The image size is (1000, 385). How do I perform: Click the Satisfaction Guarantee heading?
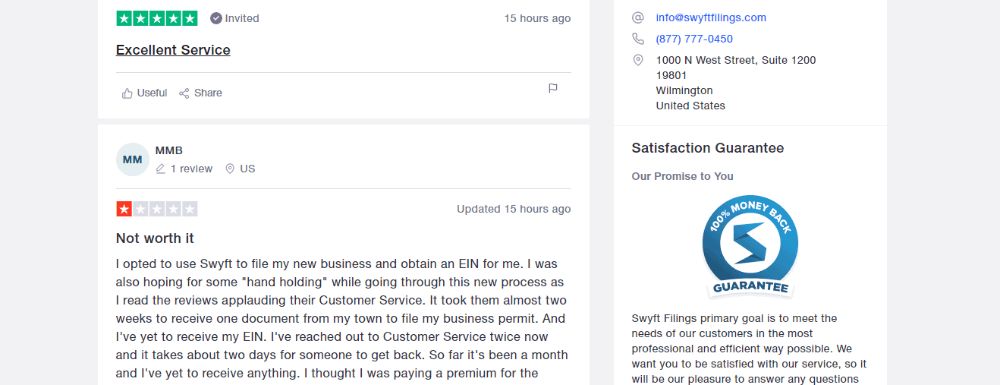[708, 149]
